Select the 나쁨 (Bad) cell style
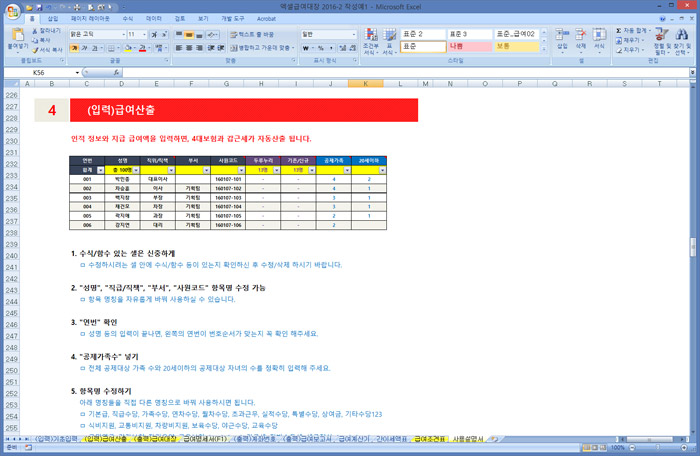 pos(470,46)
